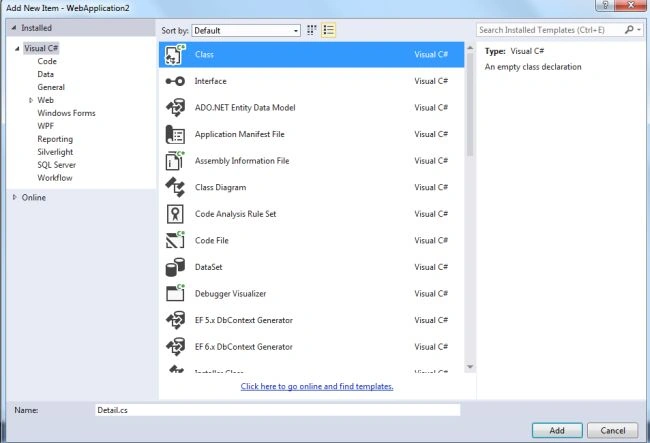Select the Workflow category
This screenshot has width=650, height=443.
55,178
